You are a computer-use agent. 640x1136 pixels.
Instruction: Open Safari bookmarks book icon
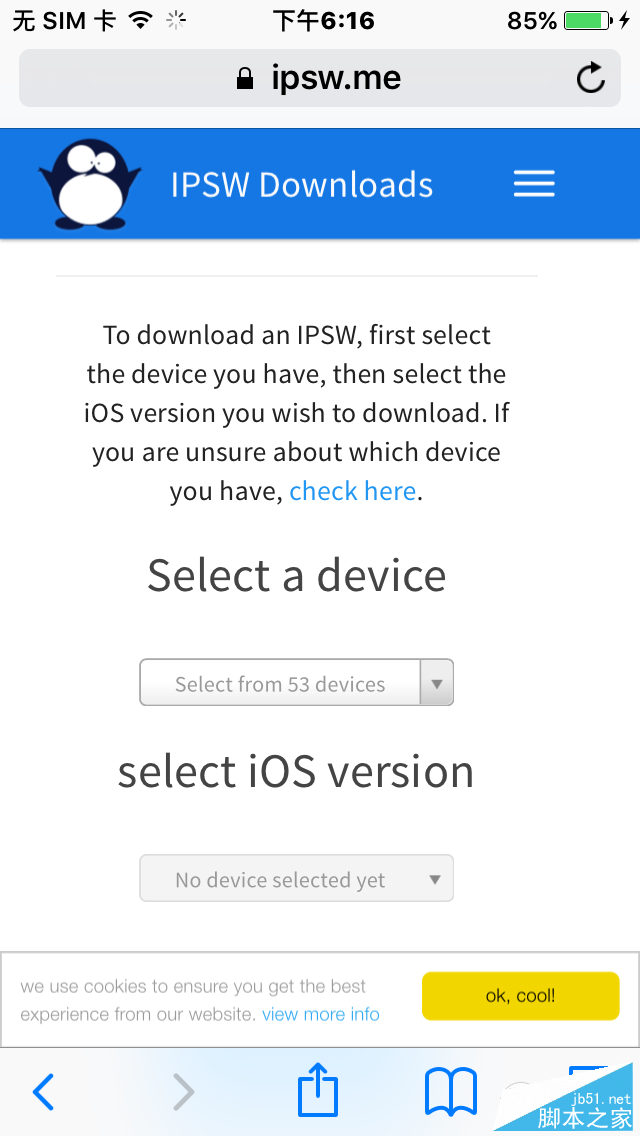[451, 1092]
